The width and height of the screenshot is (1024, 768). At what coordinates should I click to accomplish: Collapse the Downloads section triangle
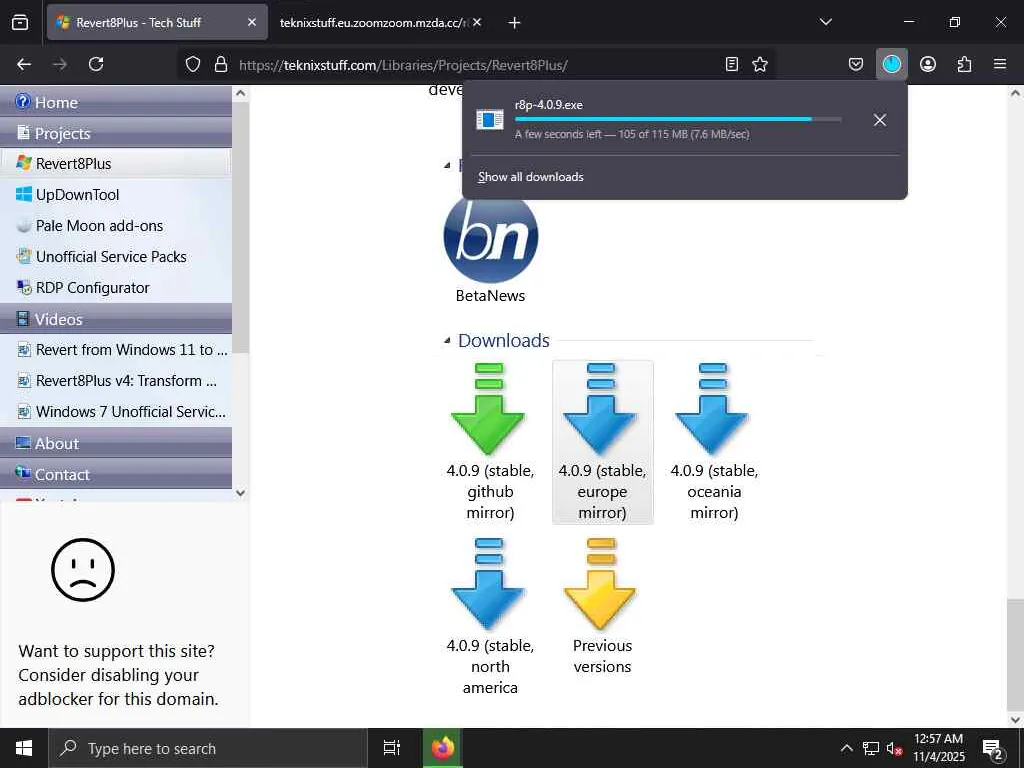[447, 340]
